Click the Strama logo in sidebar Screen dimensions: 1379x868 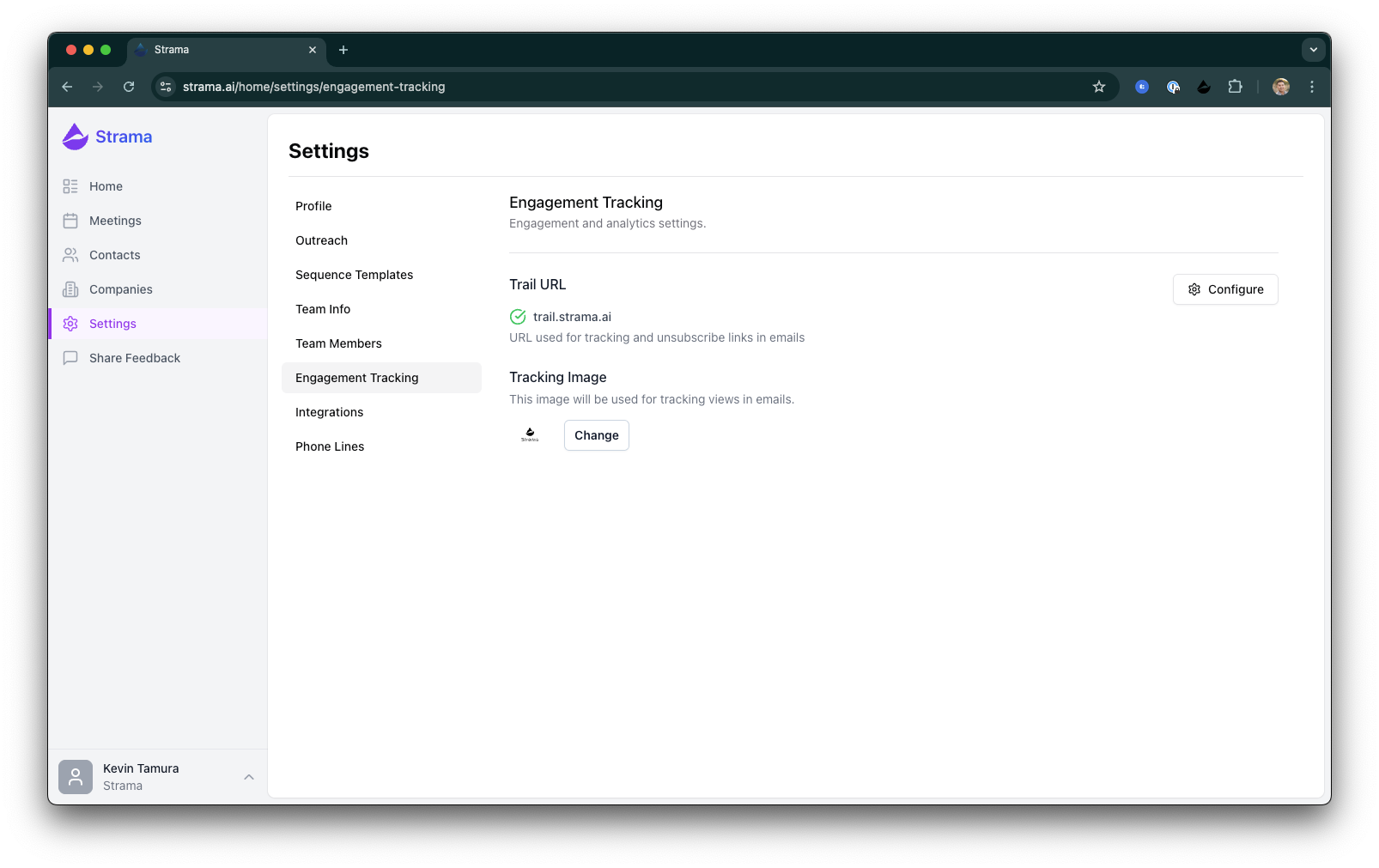pyautogui.click(x=107, y=137)
